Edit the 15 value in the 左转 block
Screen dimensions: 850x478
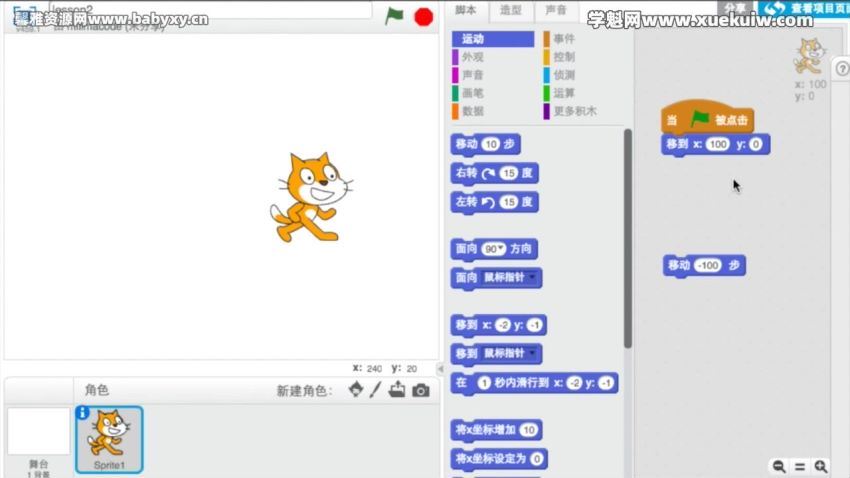pyautogui.click(x=508, y=202)
